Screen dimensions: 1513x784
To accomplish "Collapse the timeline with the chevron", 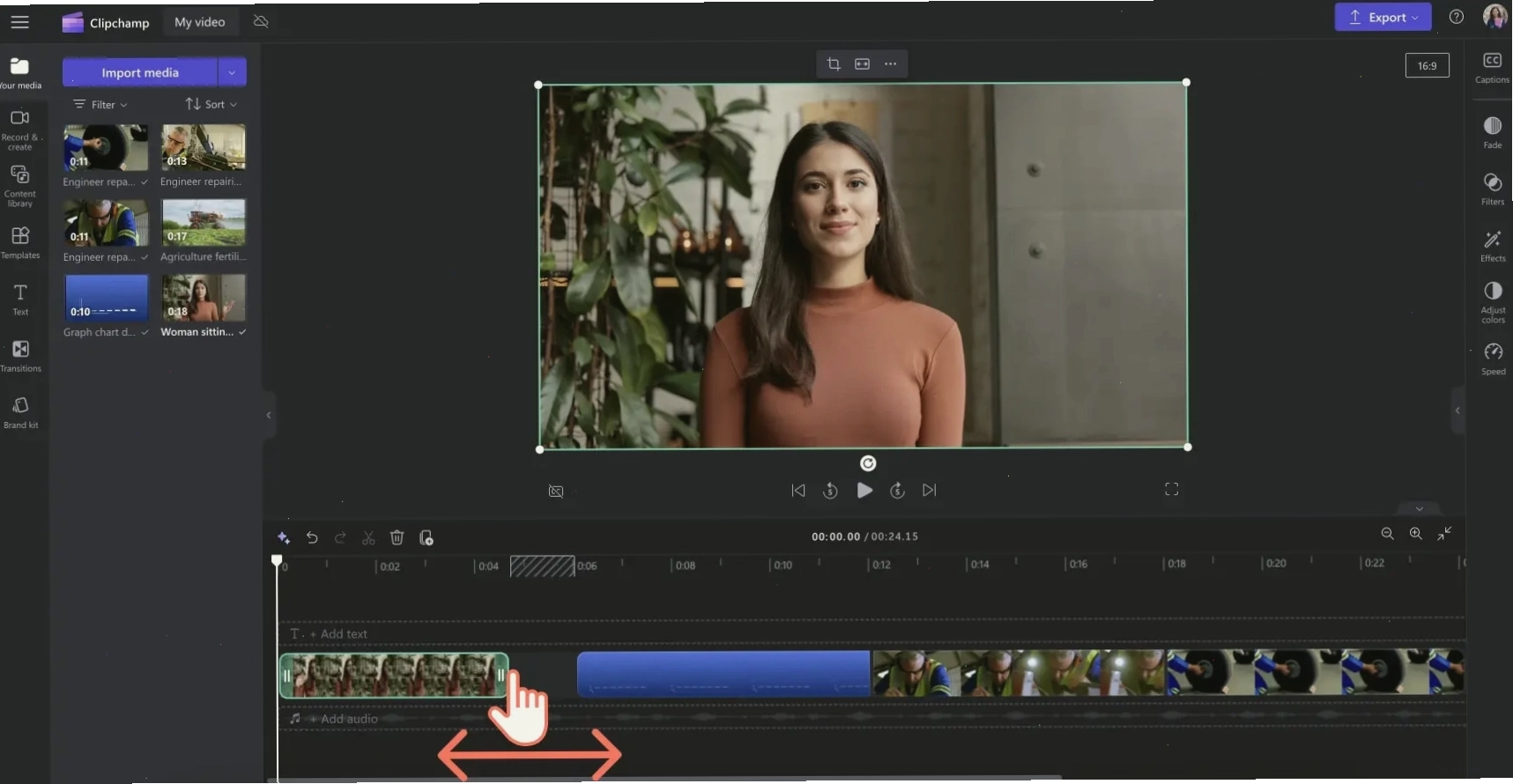I will [1419, 509].
